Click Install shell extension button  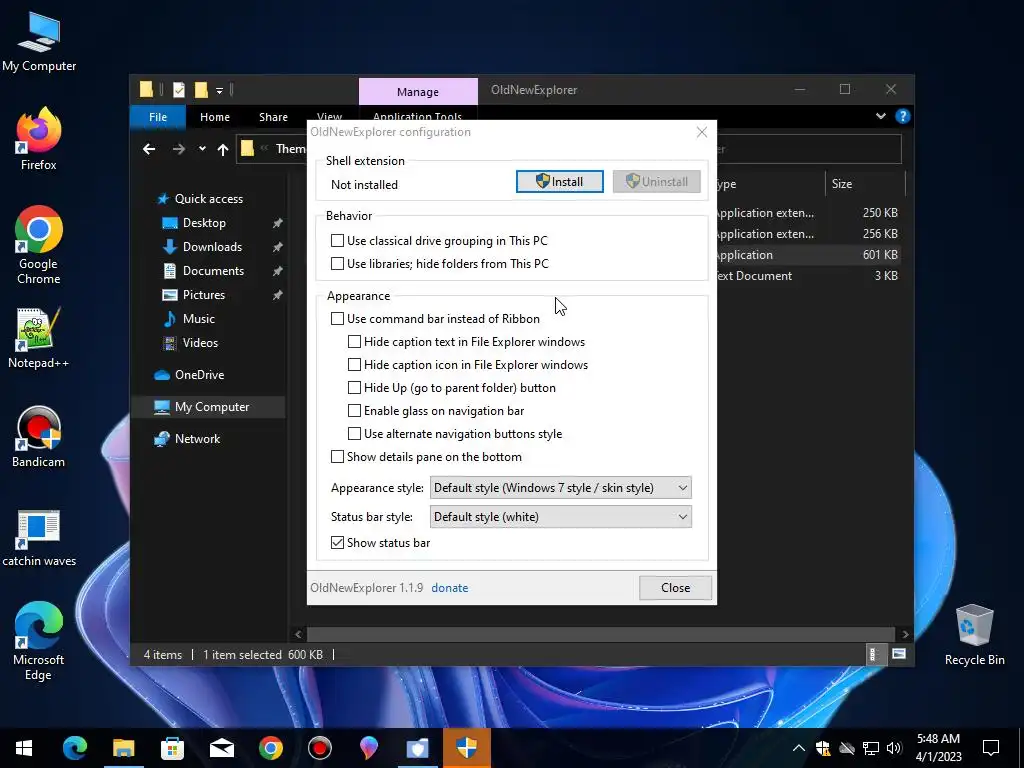tap(560, 182)
